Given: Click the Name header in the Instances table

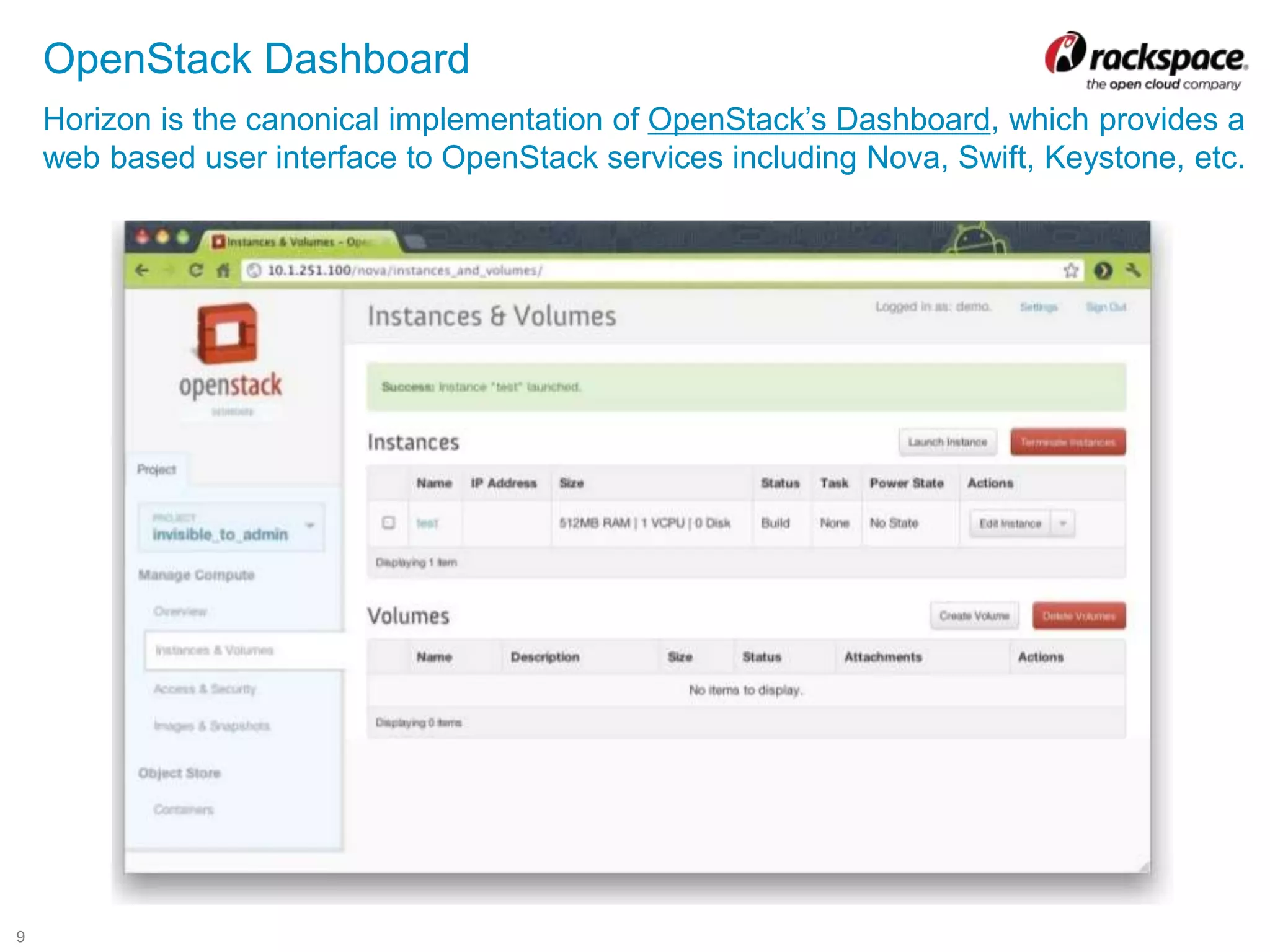Looking at the screenshot, I should pyautogui.click(x=434, y=483).
